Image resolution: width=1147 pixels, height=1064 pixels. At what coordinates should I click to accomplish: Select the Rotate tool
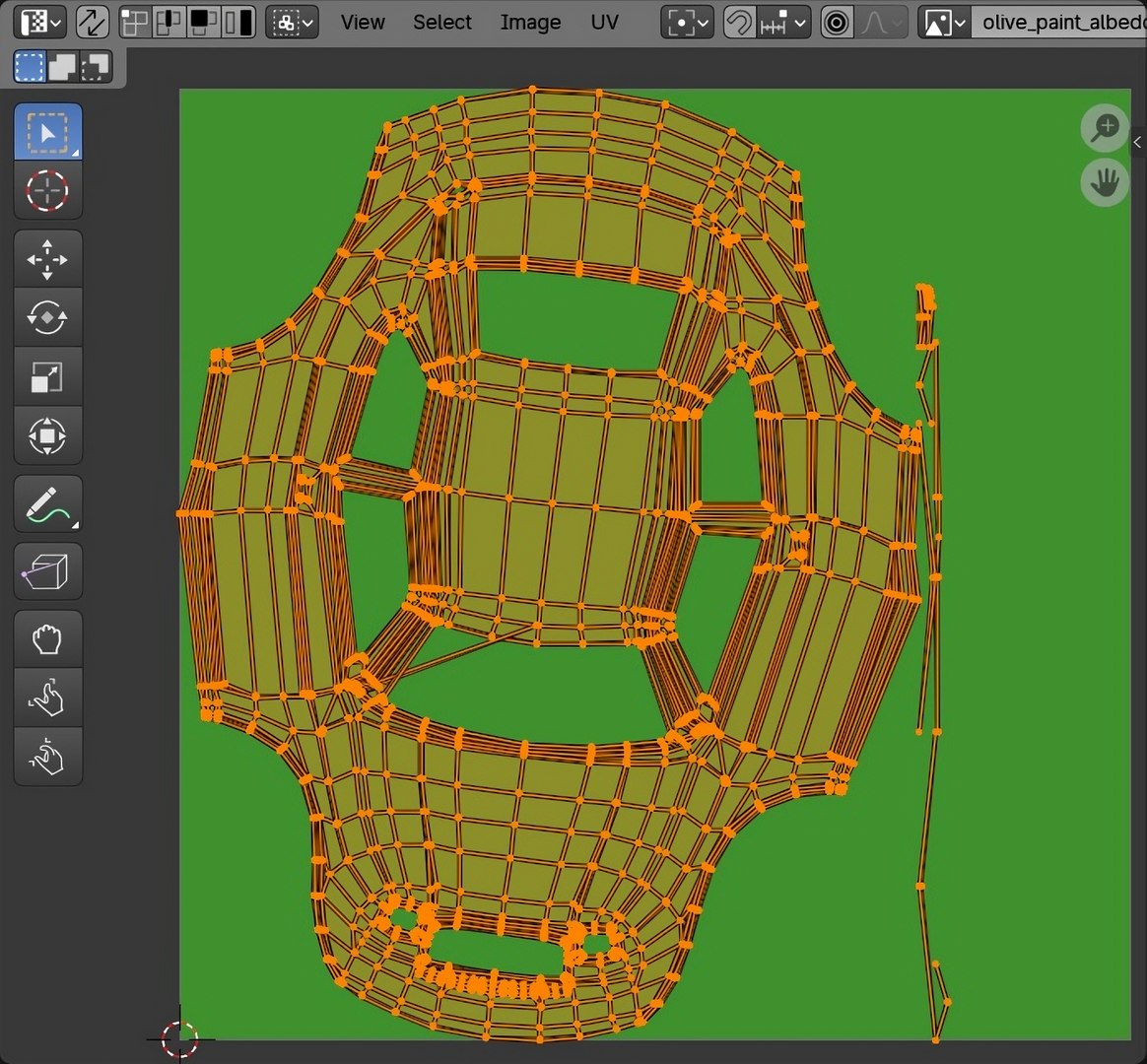(x=47, y=318)
